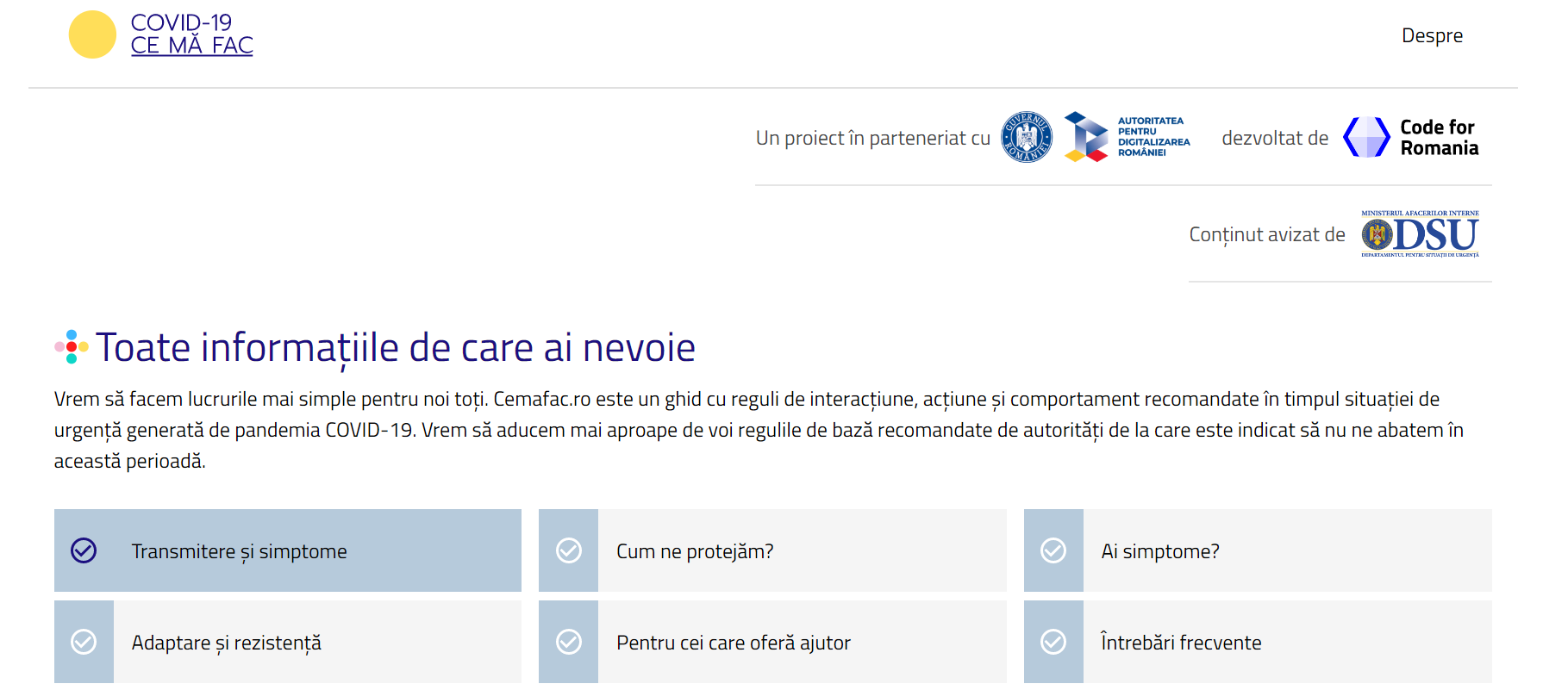This screenshot has height=690, width=1568.
Task: Select the checkmark icon on Transmitere și simptome
Action: pyautogui.click(x=83, y=550)
